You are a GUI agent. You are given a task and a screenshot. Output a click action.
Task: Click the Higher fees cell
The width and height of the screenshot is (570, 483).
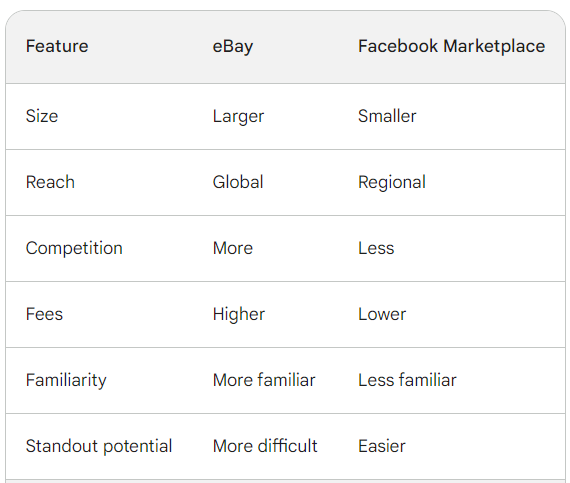tap(239, 315)
